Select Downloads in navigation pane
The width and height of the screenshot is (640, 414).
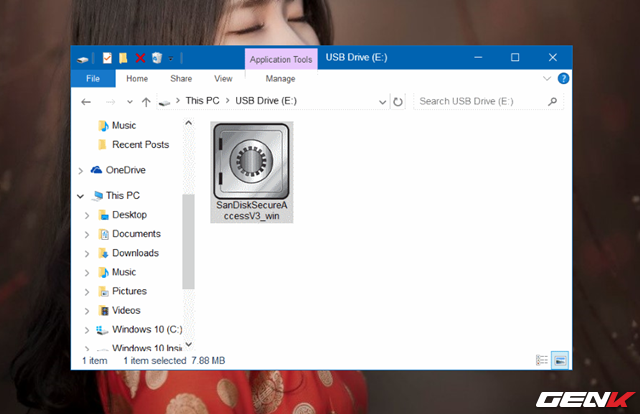(136, 253)
